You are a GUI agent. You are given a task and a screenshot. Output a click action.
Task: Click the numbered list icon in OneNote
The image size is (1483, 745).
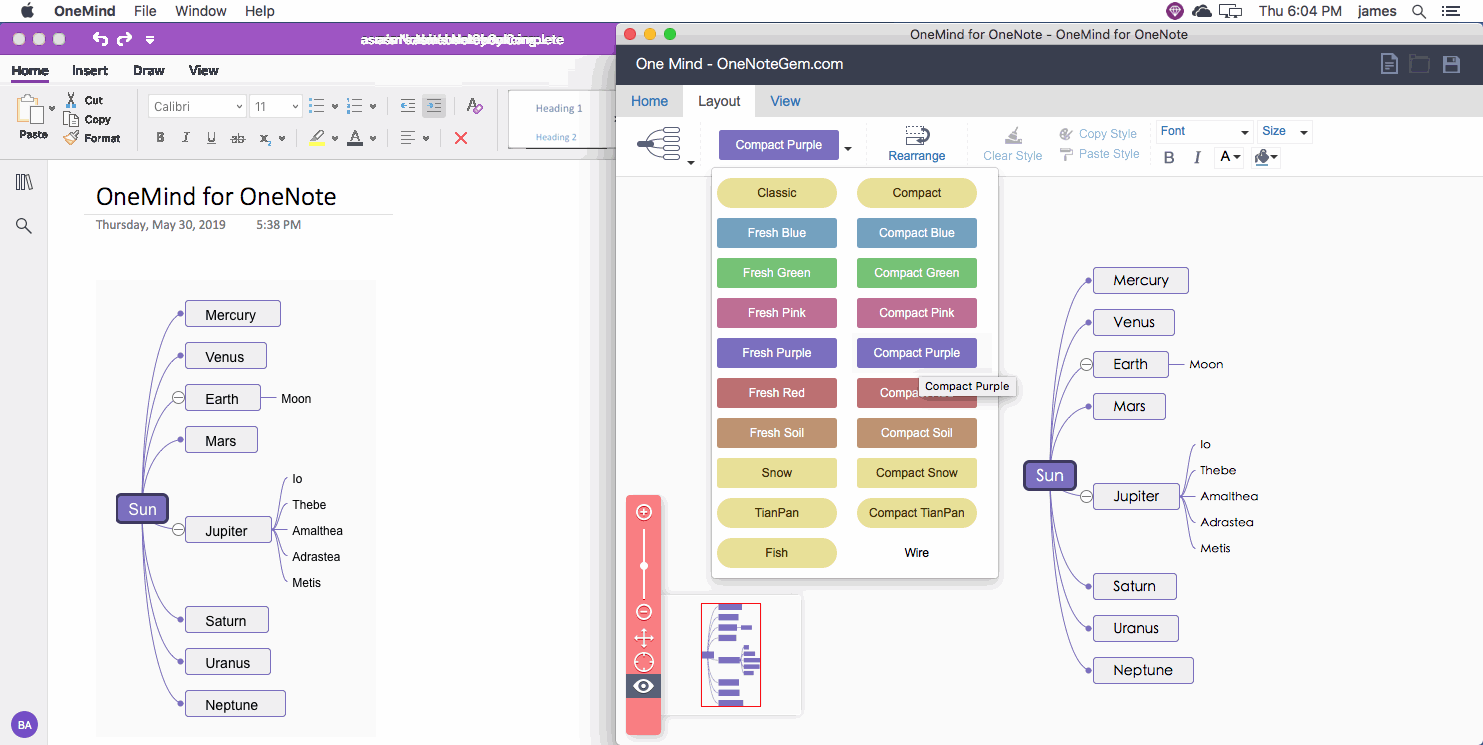(x=354, y=106)
